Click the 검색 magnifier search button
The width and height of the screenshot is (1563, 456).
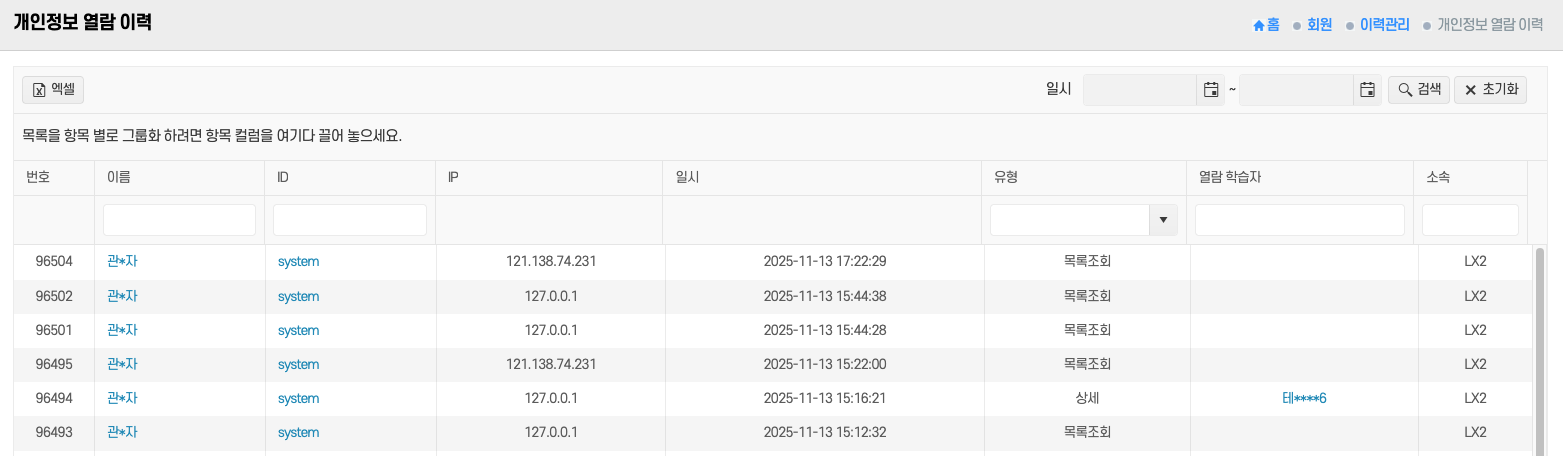[1418, 90]
